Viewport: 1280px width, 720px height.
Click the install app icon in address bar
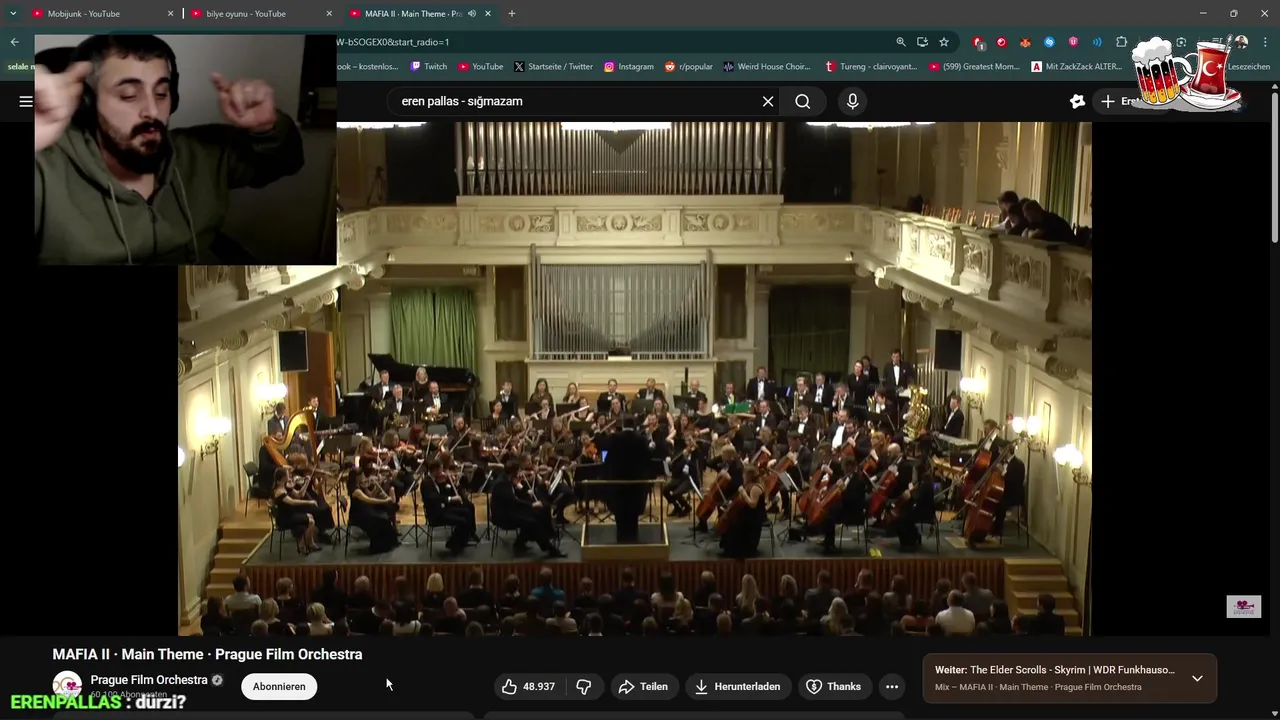click(x=922, y=42)
